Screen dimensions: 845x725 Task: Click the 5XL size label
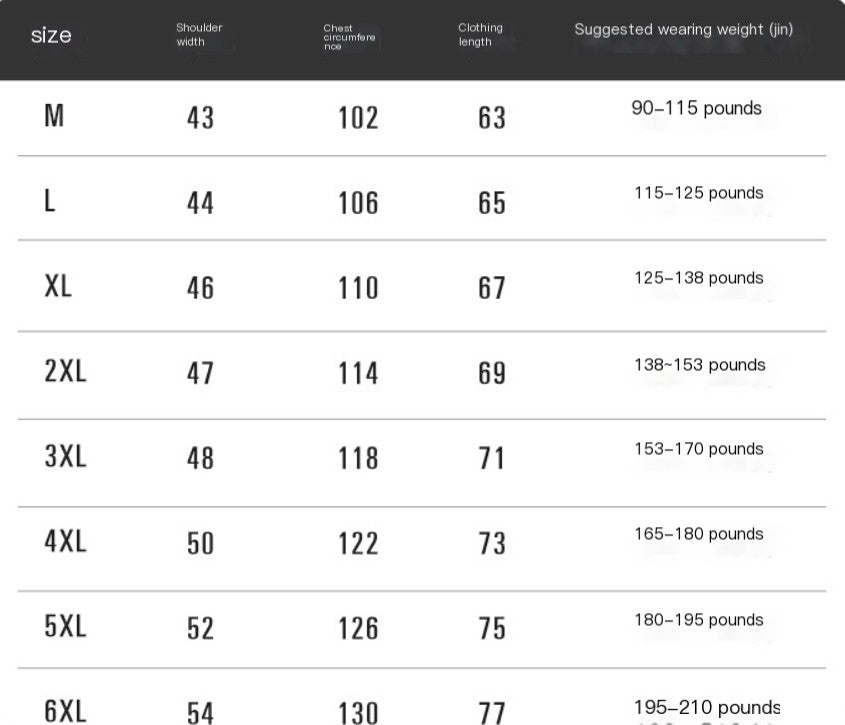(65, 627)
